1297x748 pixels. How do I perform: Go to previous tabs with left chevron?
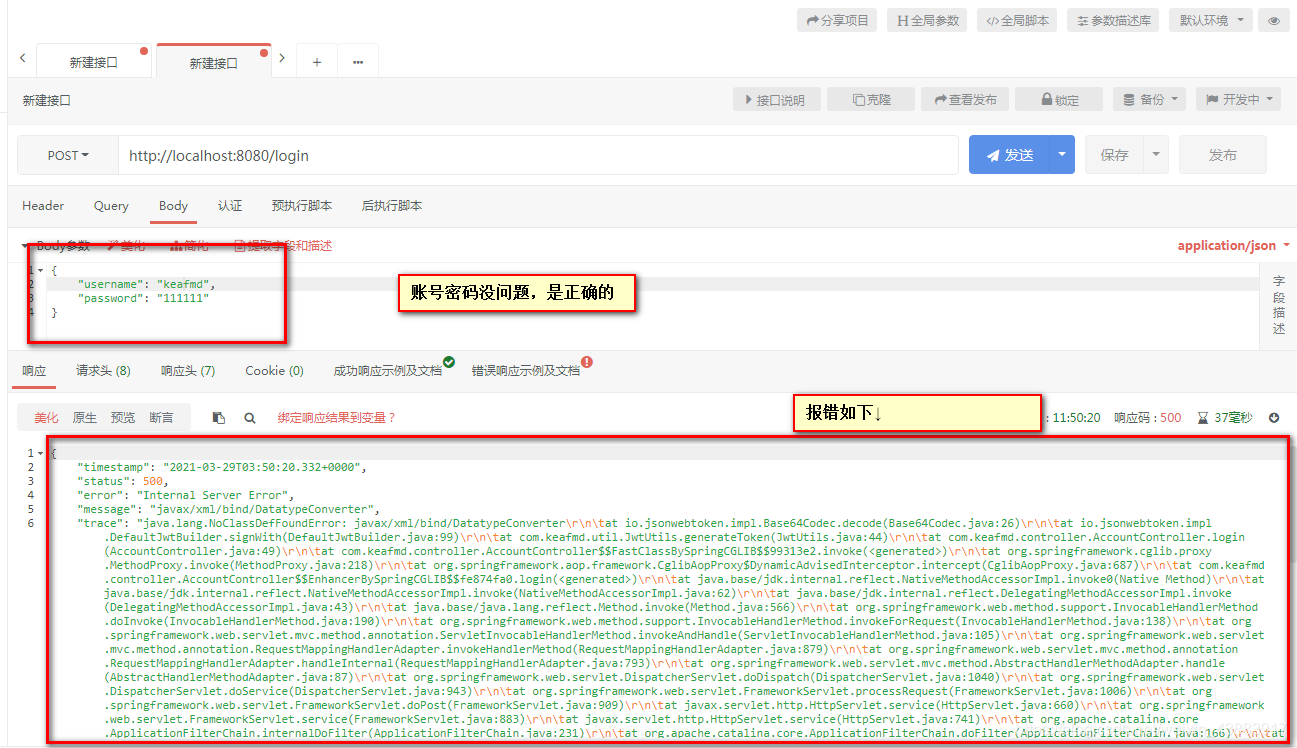click(x=23, y=59)
